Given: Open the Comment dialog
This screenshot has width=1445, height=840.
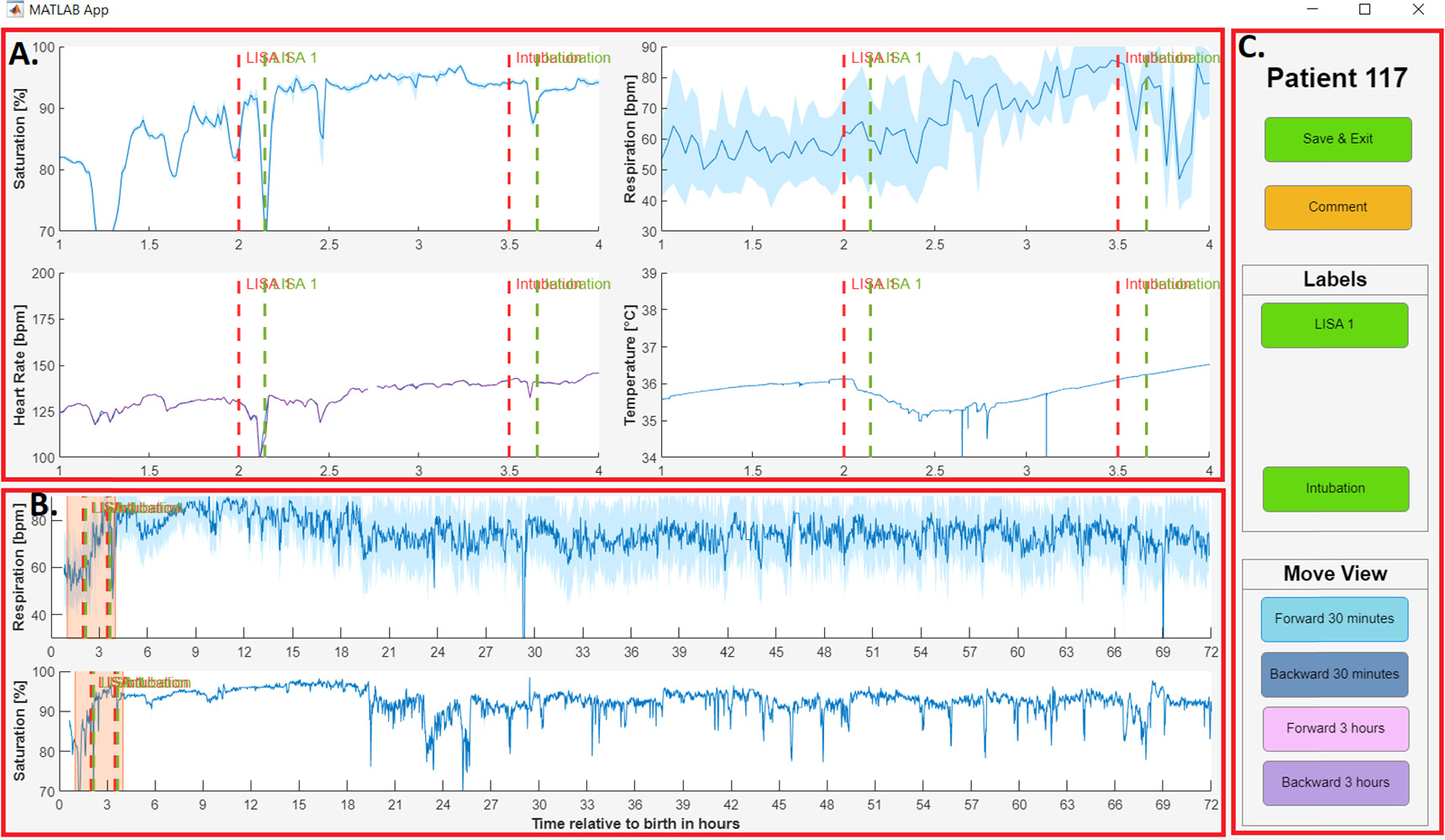Looking at the screenshot, I should (1337, 207).
